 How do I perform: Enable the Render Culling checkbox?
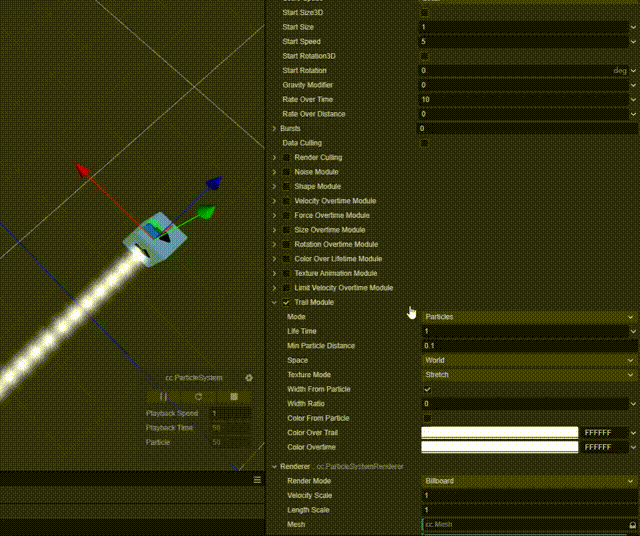286,158
